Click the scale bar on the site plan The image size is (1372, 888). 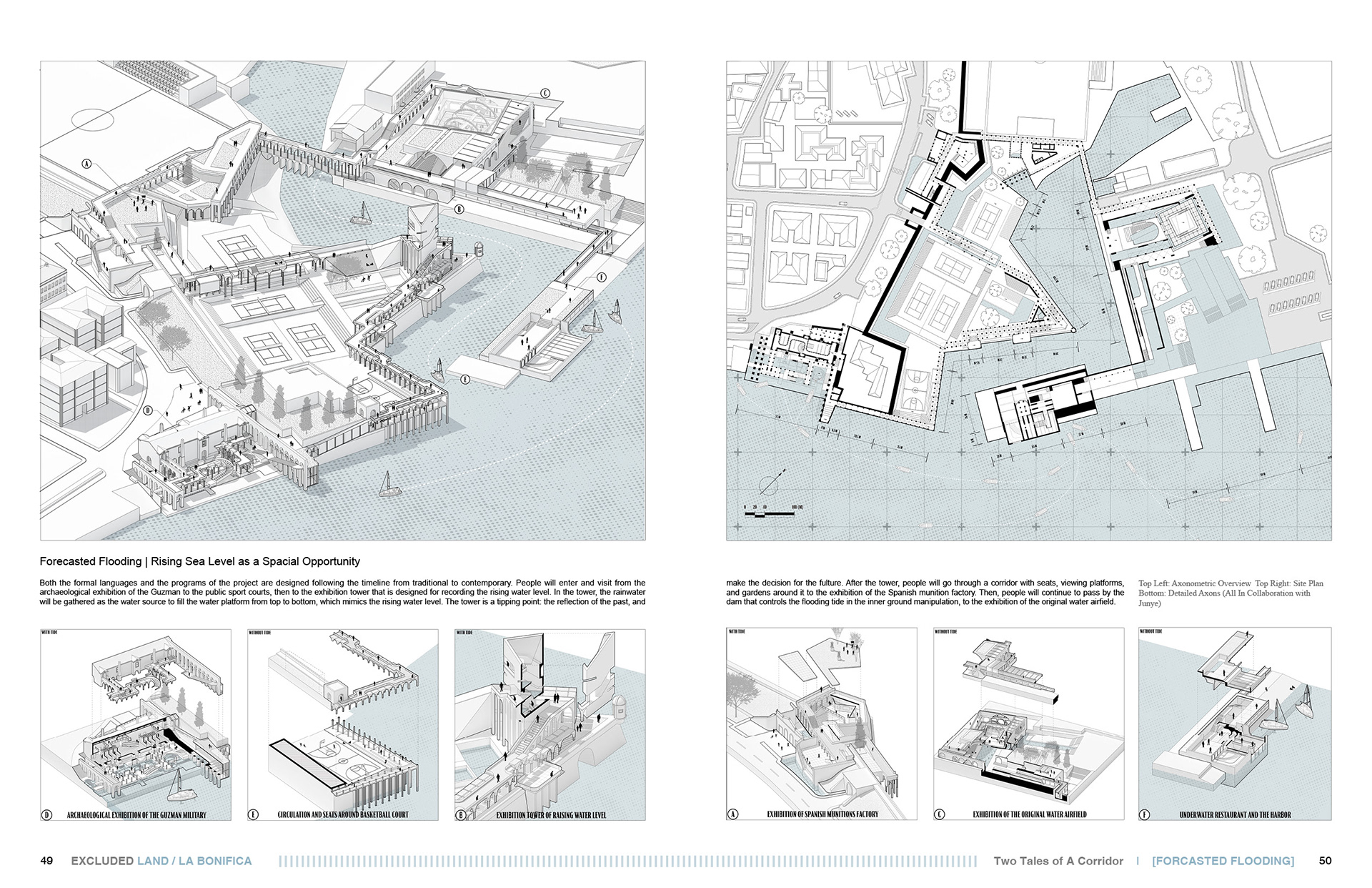pos(770,512)
